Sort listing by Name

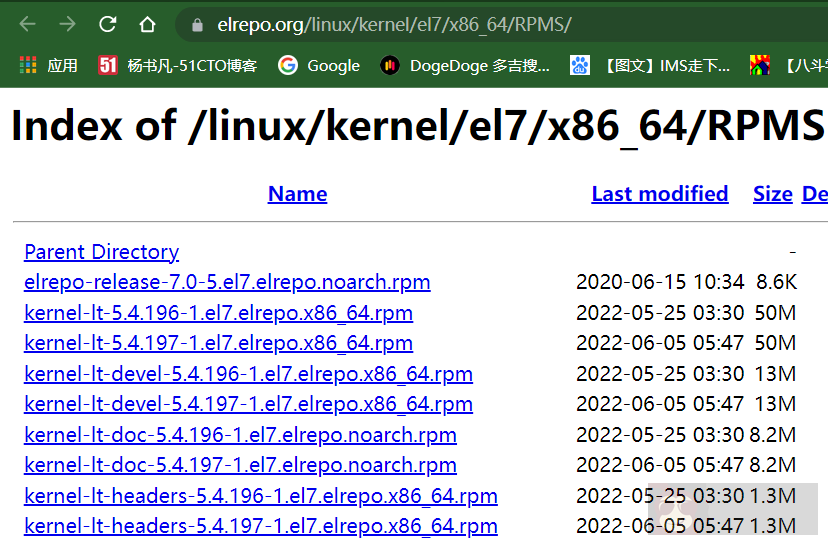coord(297,194)
